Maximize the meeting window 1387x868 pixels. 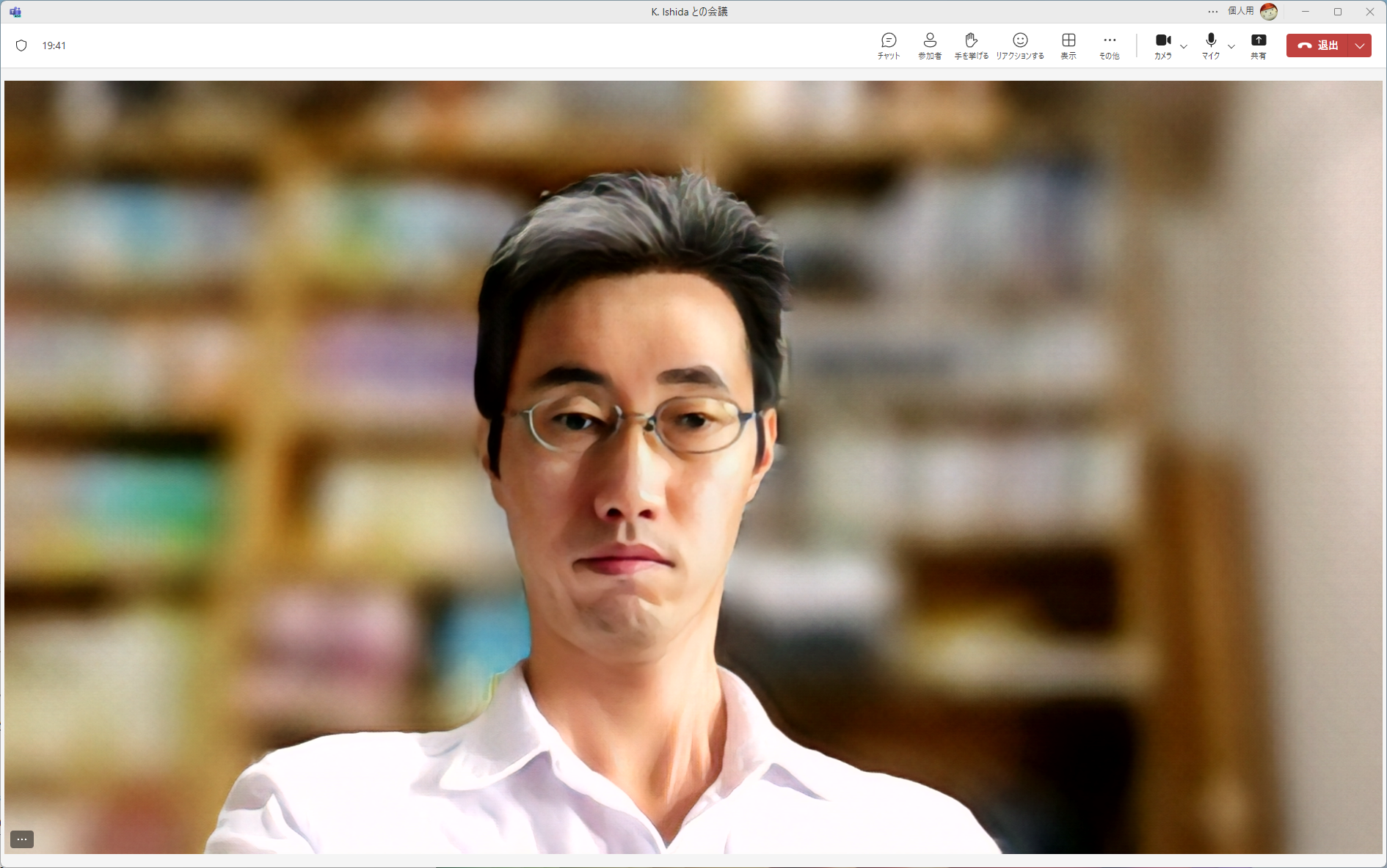click(x=1338, y=12)
